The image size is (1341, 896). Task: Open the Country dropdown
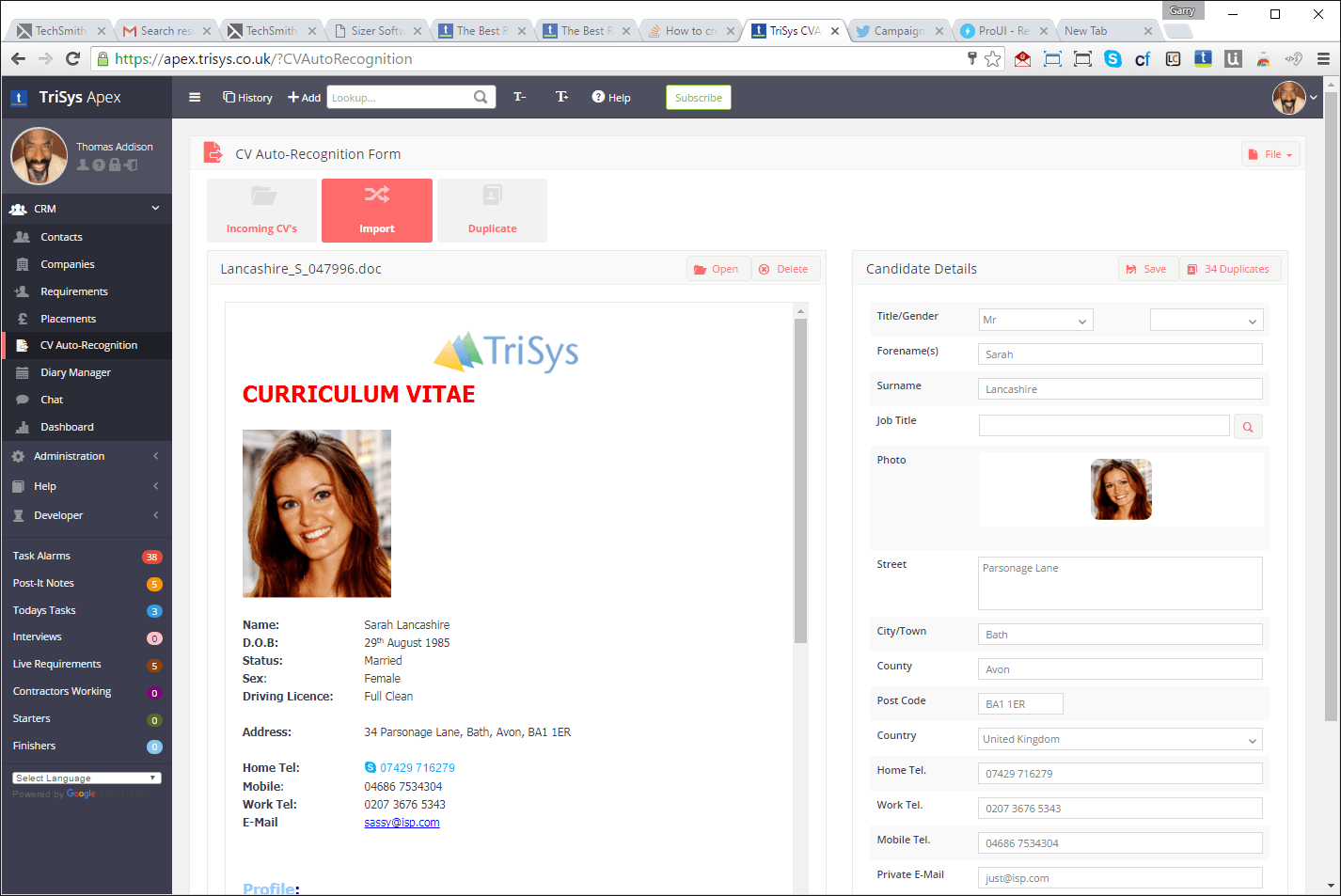click(1119, 740)
